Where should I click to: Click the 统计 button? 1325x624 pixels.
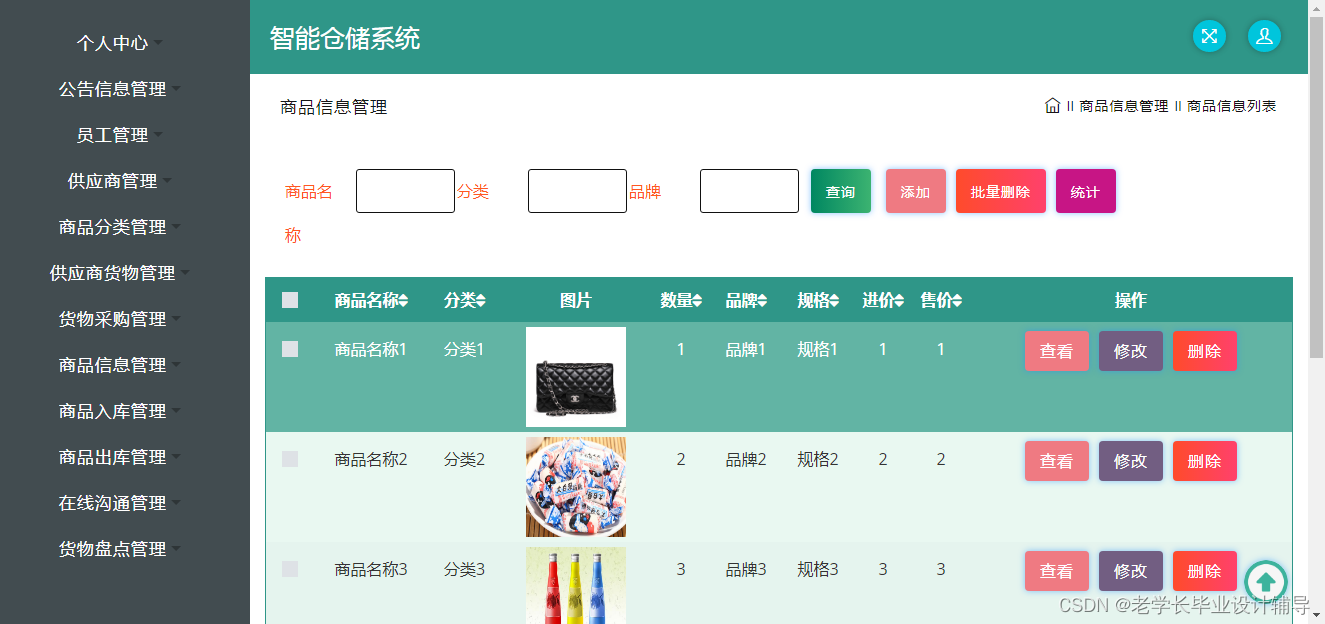(1085, 191)
